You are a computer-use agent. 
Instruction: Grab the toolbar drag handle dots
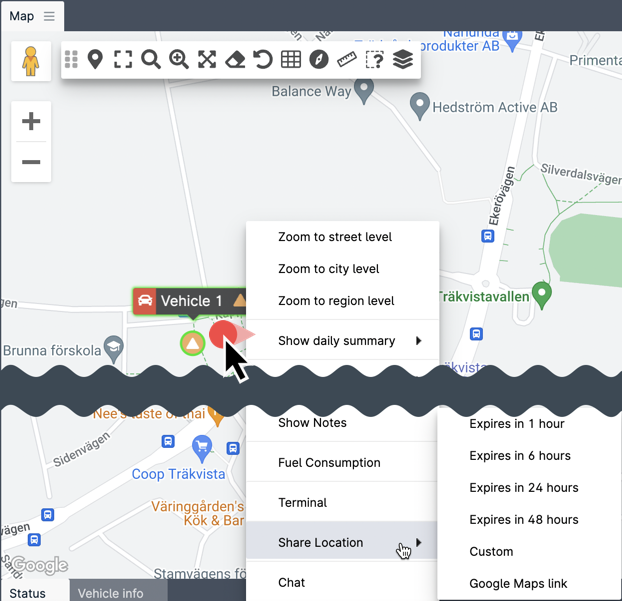click(71, 60)
